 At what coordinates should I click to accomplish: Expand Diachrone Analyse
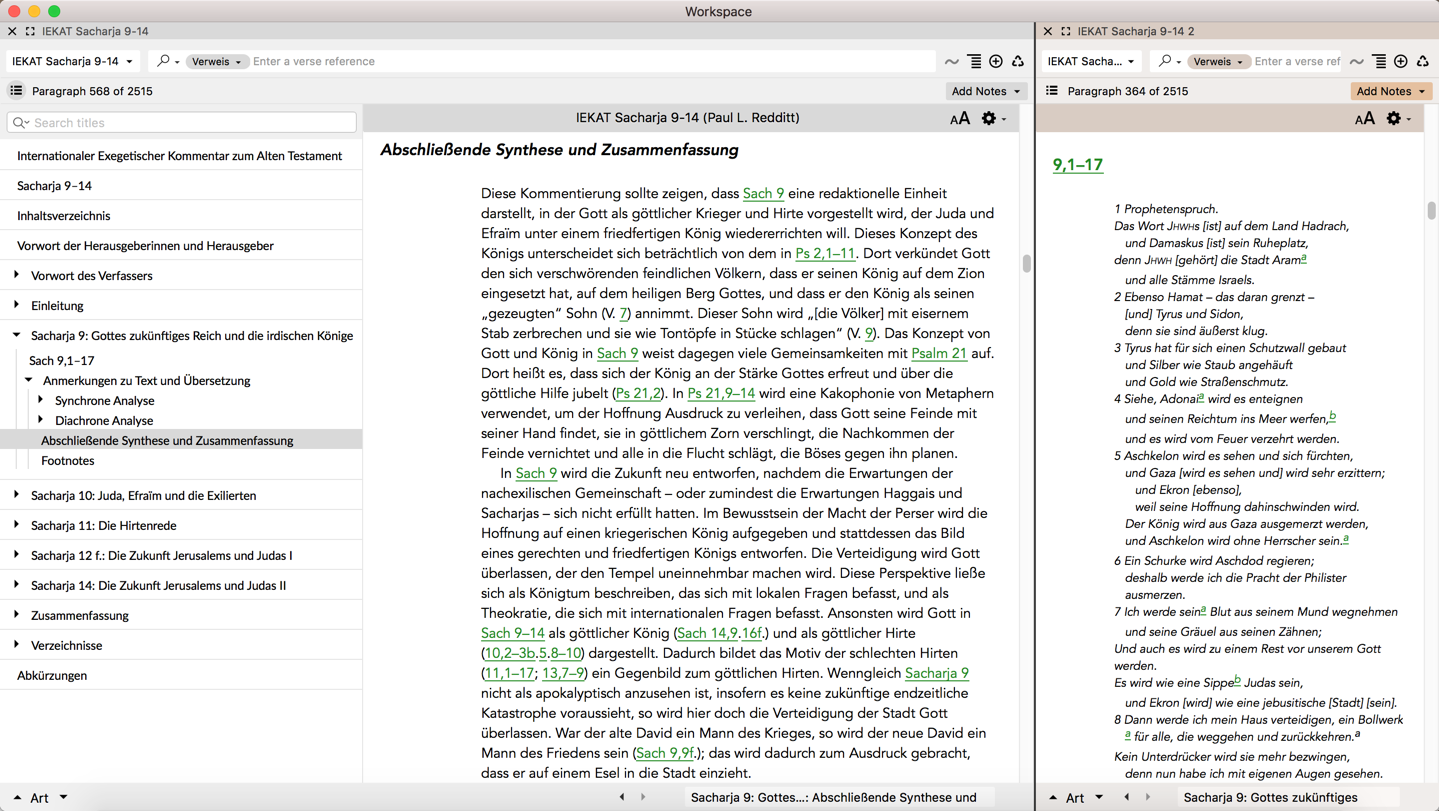click(x=41, y=420)
